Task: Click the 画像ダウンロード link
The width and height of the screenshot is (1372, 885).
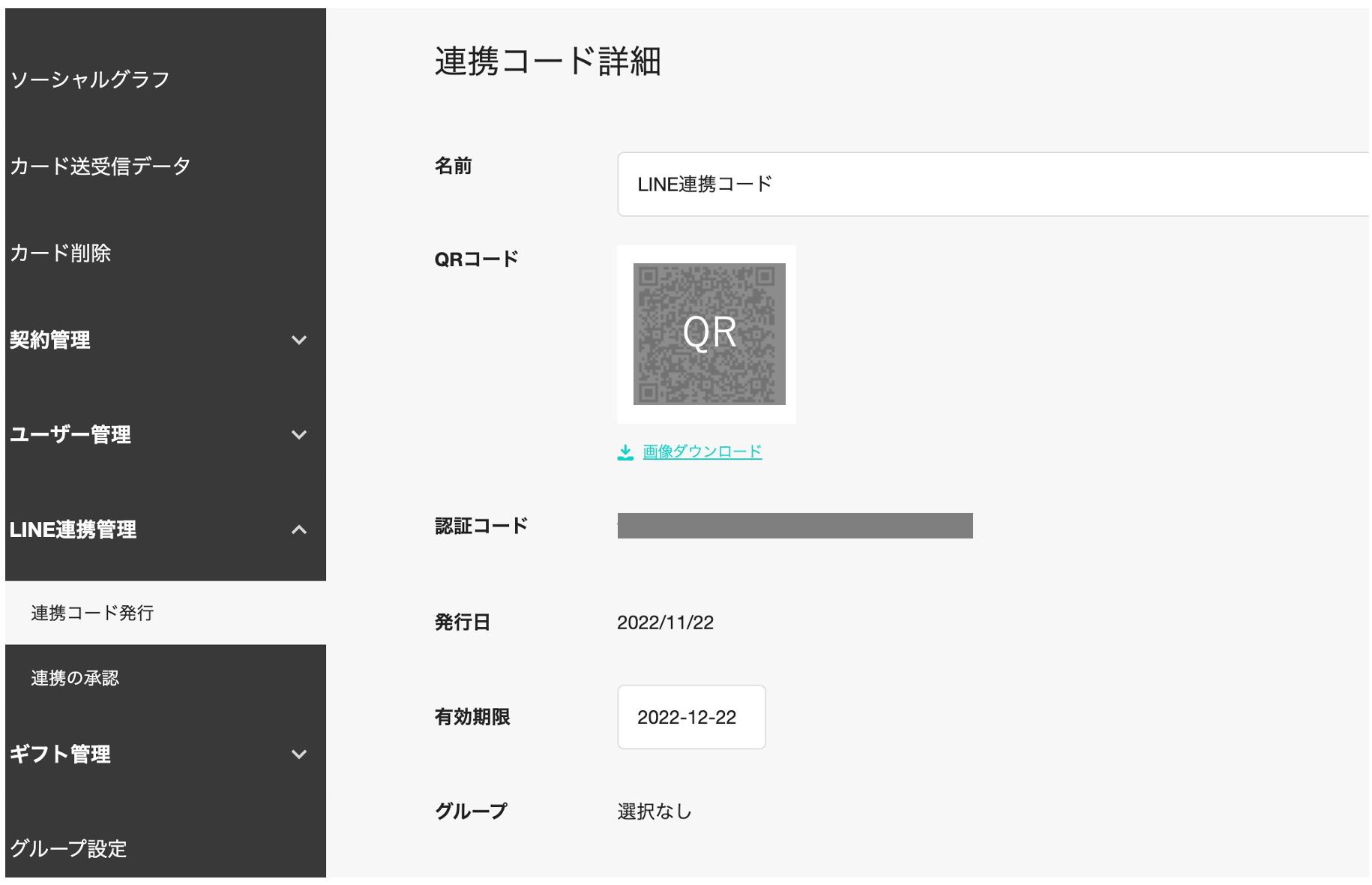Action: (x=702, y=451)
